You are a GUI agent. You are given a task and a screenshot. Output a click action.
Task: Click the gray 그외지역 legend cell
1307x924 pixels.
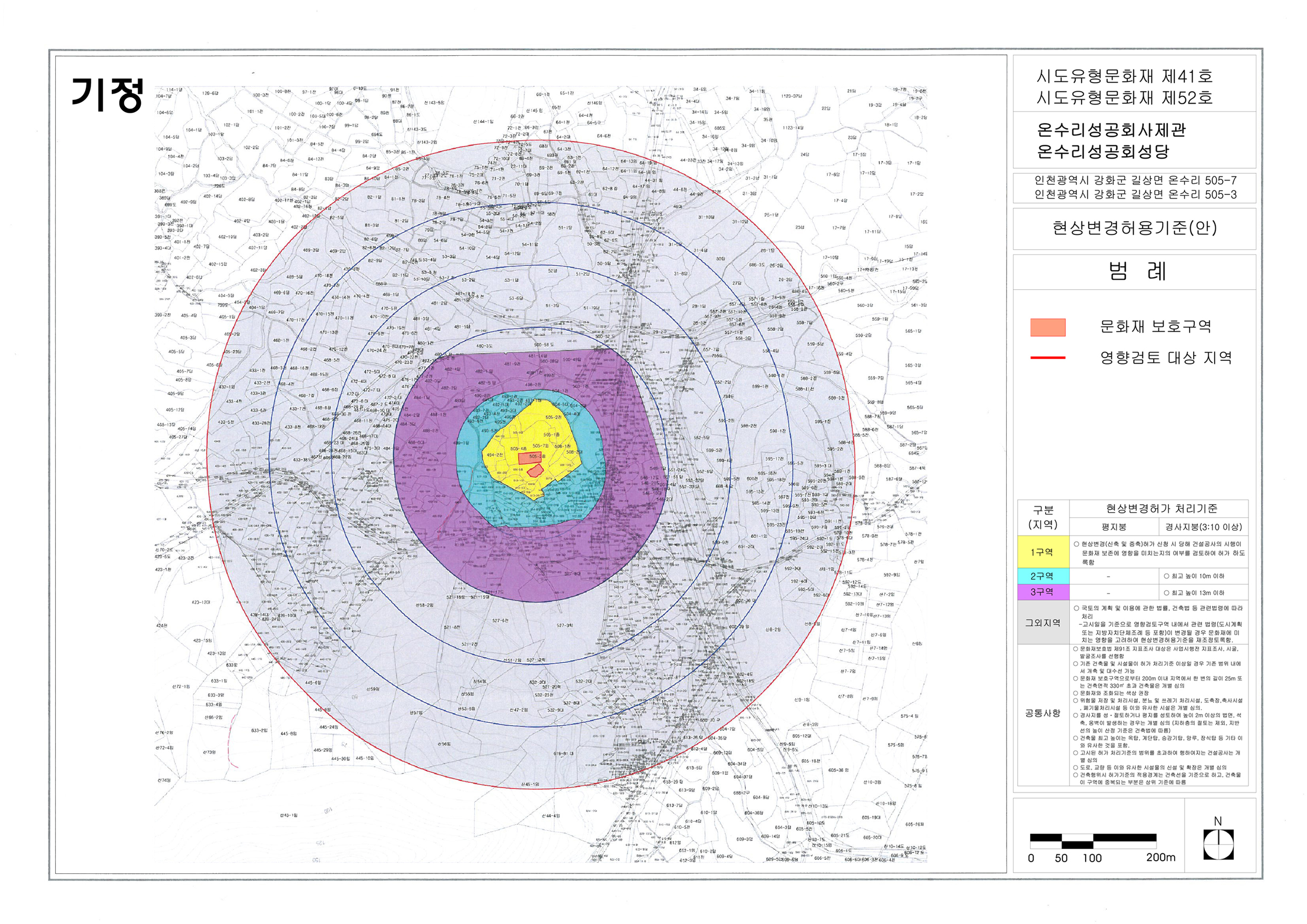tap(1043, 623)
